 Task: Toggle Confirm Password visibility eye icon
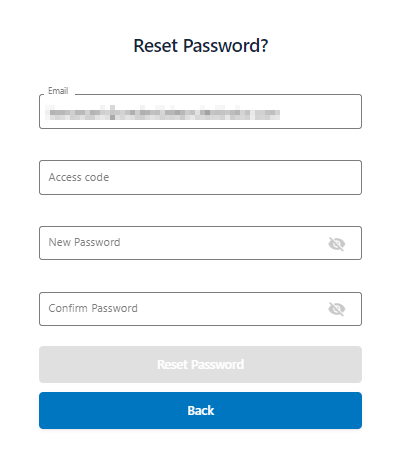336,309
